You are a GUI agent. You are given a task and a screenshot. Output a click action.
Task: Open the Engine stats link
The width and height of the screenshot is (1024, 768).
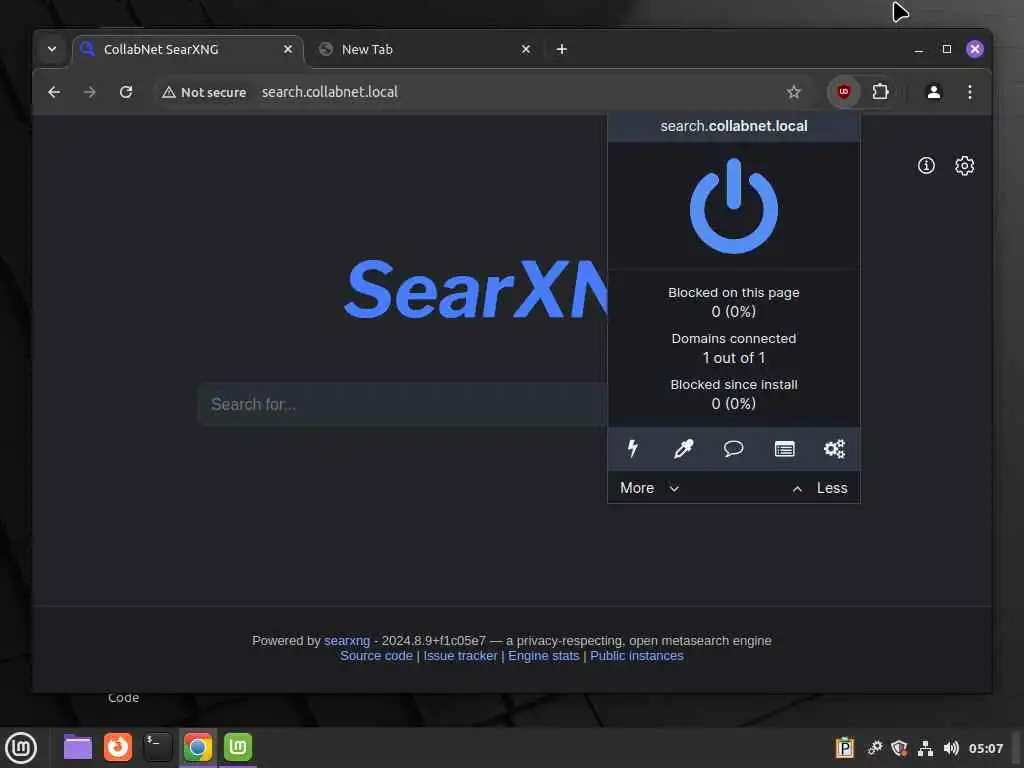(x=543, y=656)
